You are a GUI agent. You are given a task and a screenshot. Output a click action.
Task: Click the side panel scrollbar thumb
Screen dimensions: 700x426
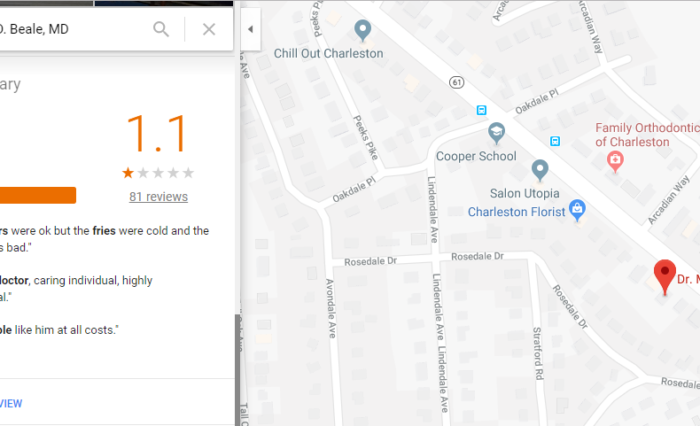coord(238,370)
